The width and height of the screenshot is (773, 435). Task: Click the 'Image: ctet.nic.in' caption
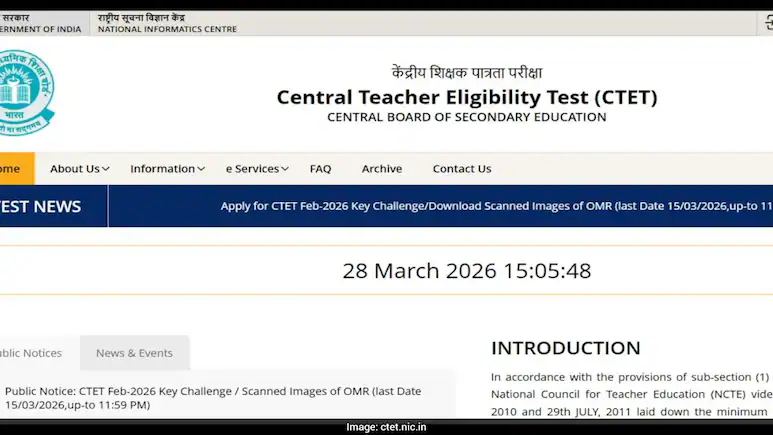click(386, 427)
